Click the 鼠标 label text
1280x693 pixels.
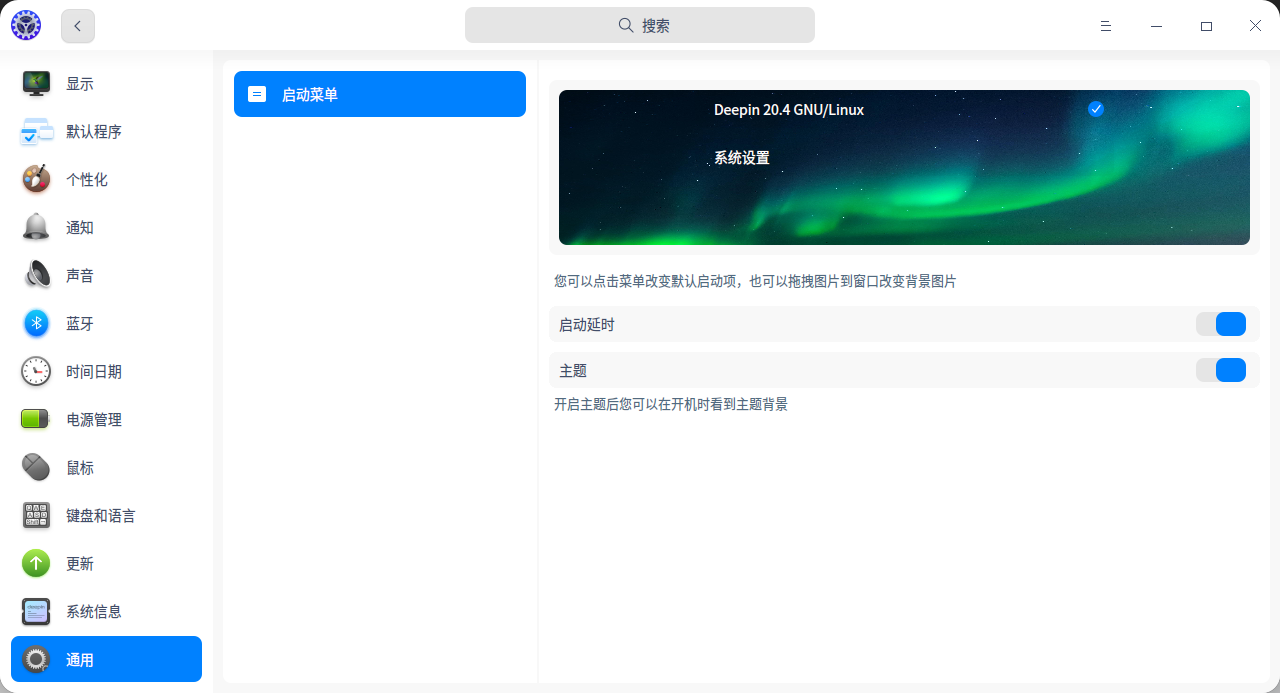point(80,468)
